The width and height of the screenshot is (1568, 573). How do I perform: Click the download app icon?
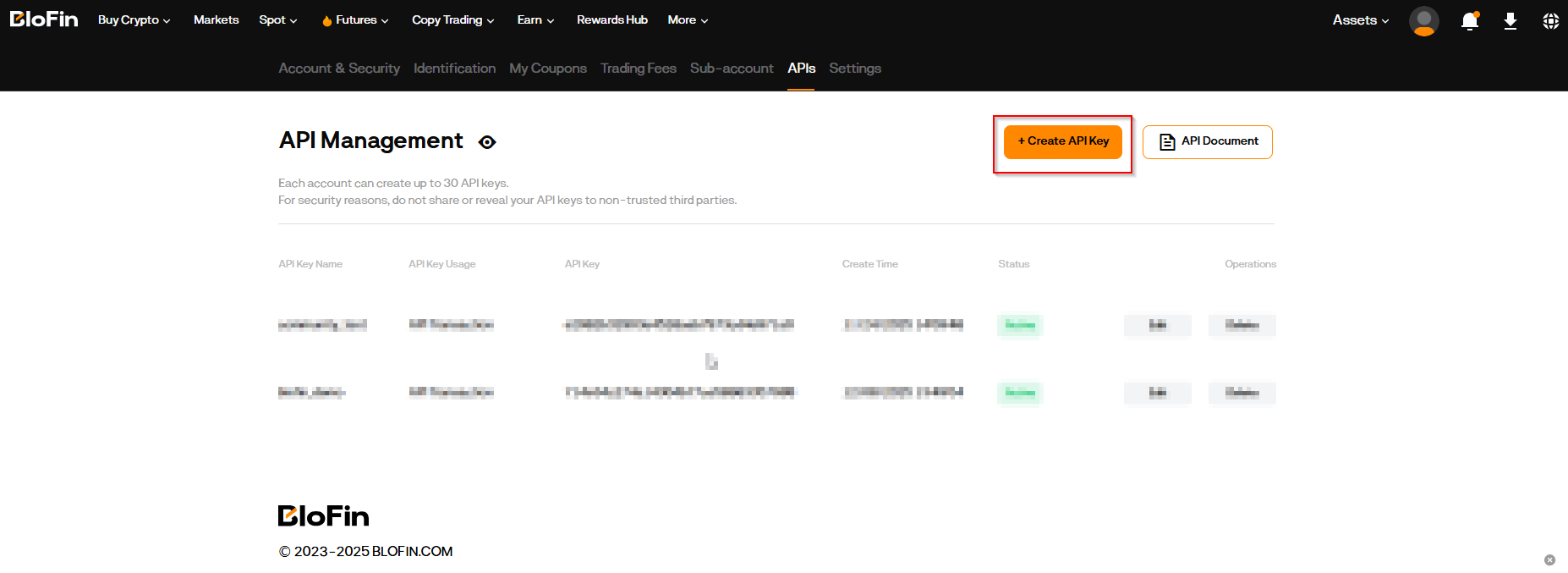pyautogui.click(x=1510, y=21)
